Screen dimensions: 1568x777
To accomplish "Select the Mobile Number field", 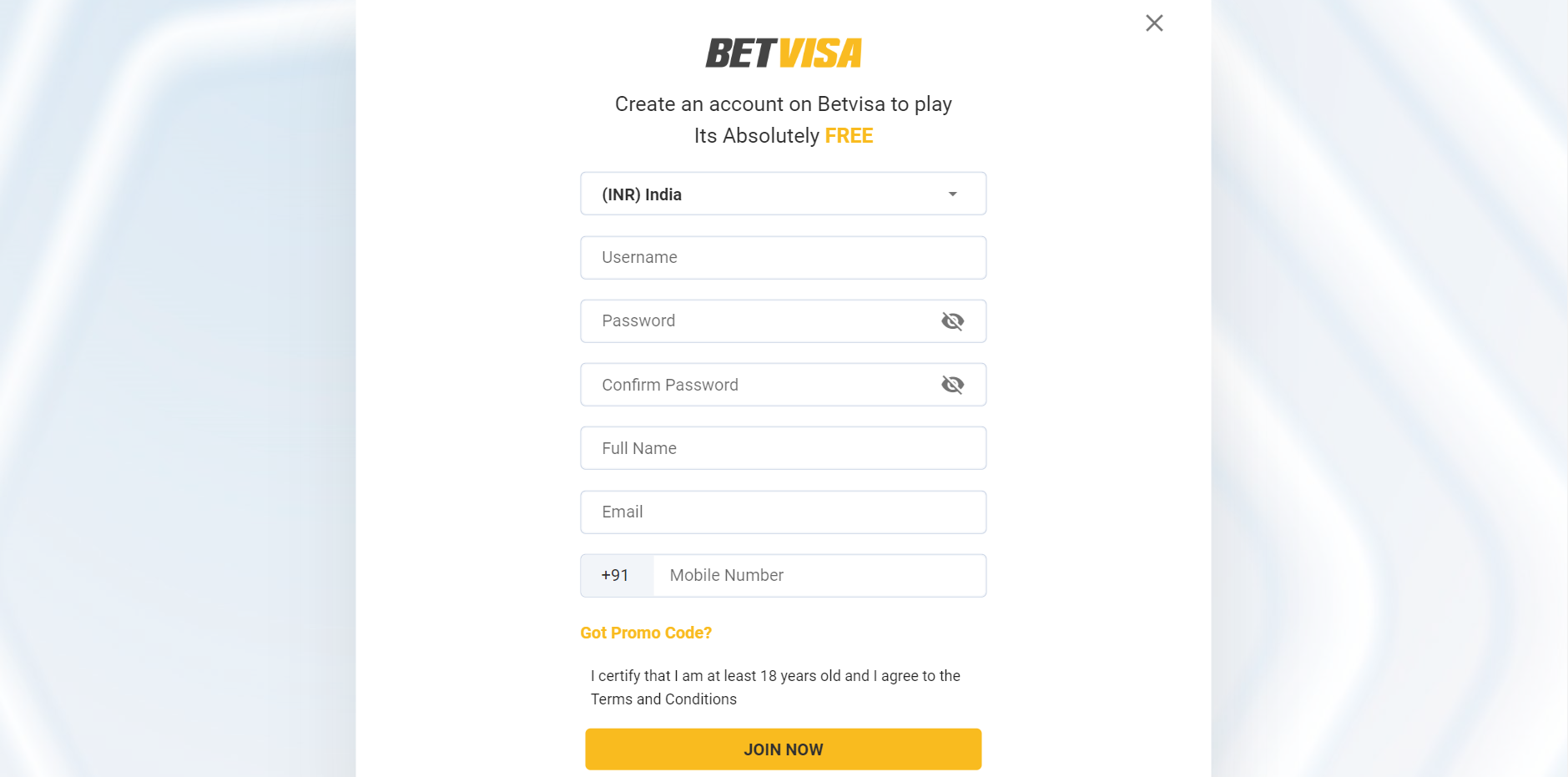I will click(x=818, y=576).
